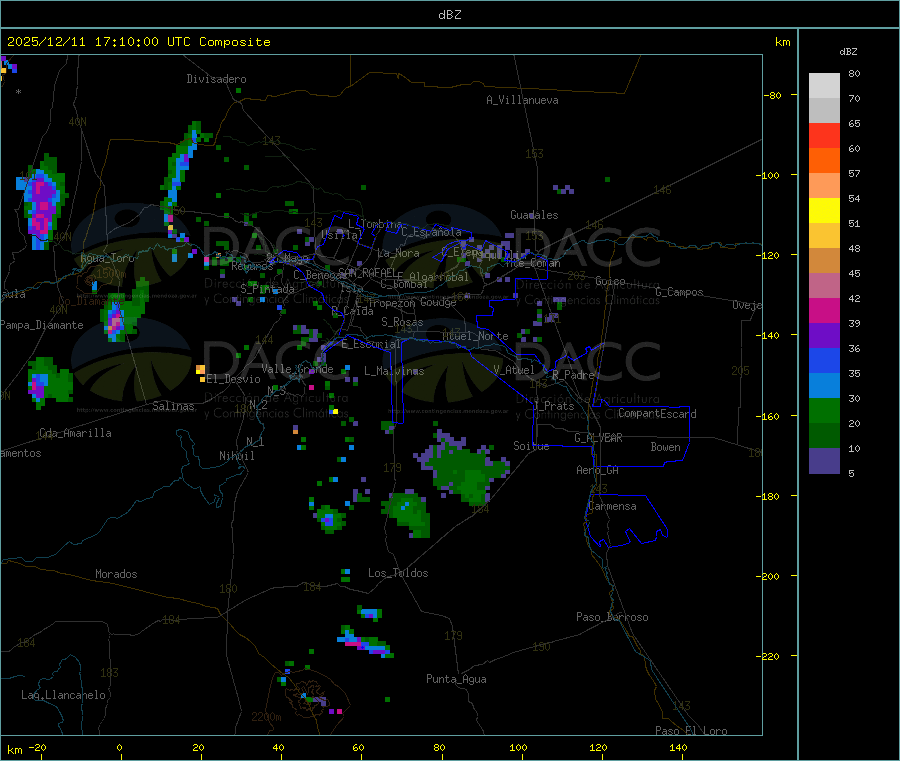Click the CompartEscard label
This screenshot has width=900, height=761.
coord(657,414)
